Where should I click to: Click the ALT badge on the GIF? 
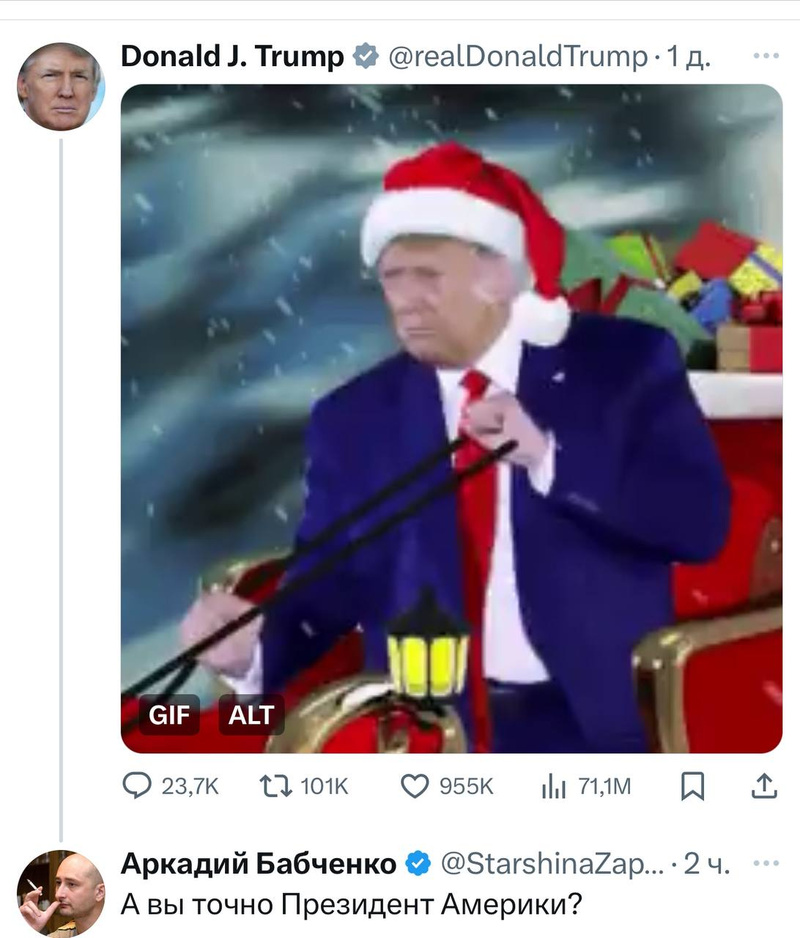point(251,716)
